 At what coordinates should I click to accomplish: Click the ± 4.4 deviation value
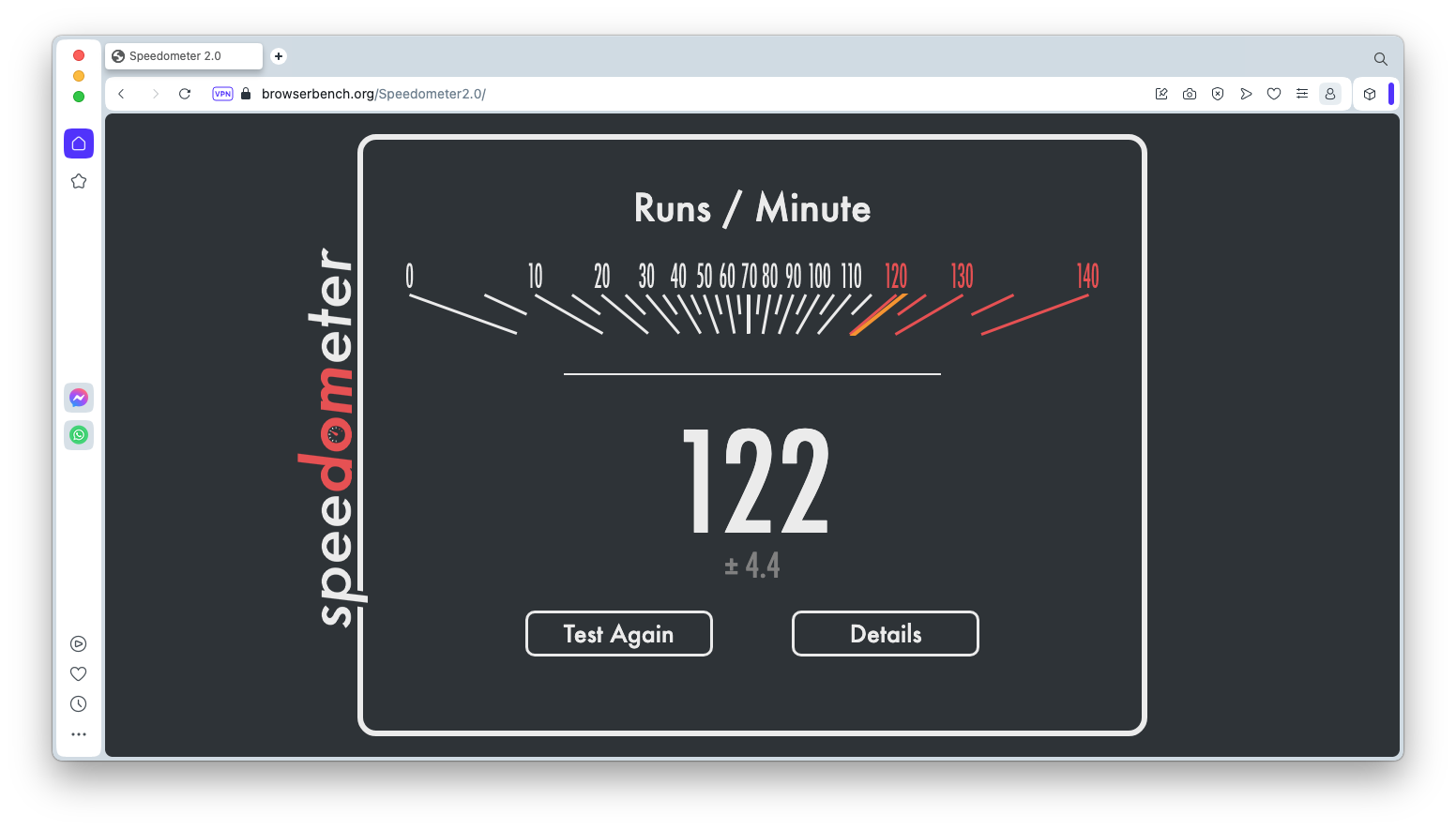pos(752,566)
